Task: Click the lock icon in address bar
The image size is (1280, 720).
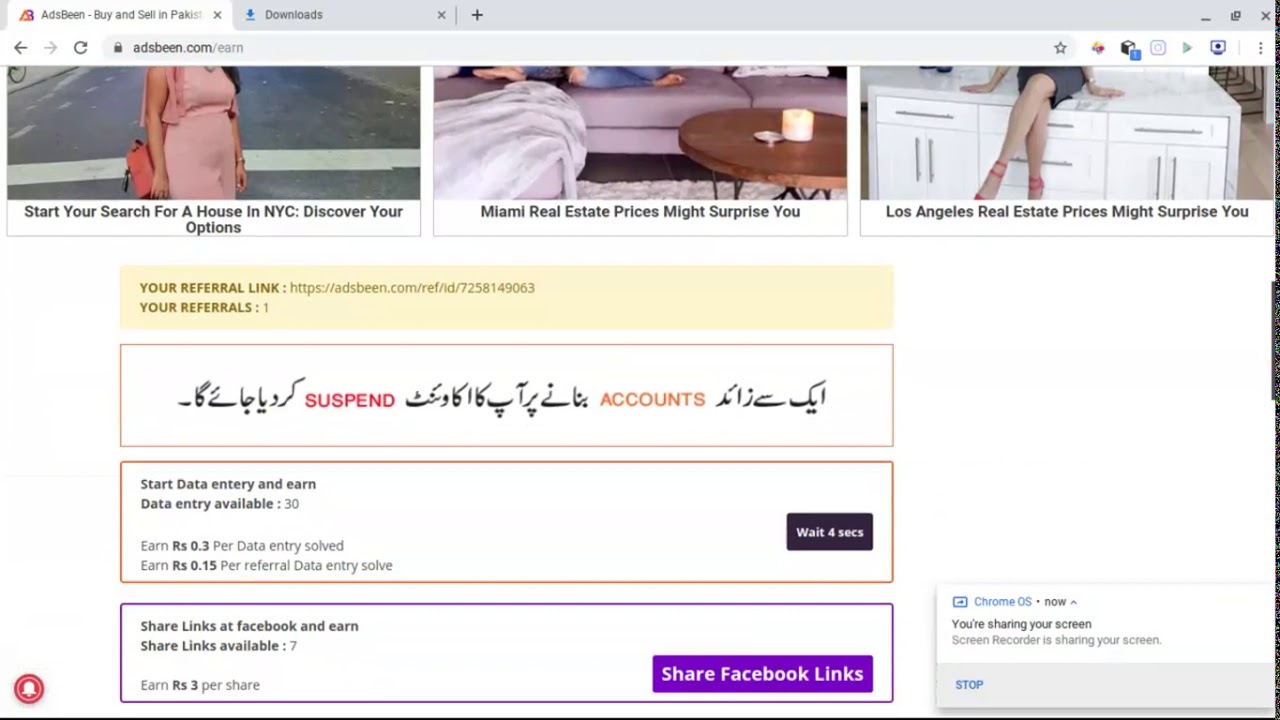Action: pyautogui.click(x=118, y=47)
